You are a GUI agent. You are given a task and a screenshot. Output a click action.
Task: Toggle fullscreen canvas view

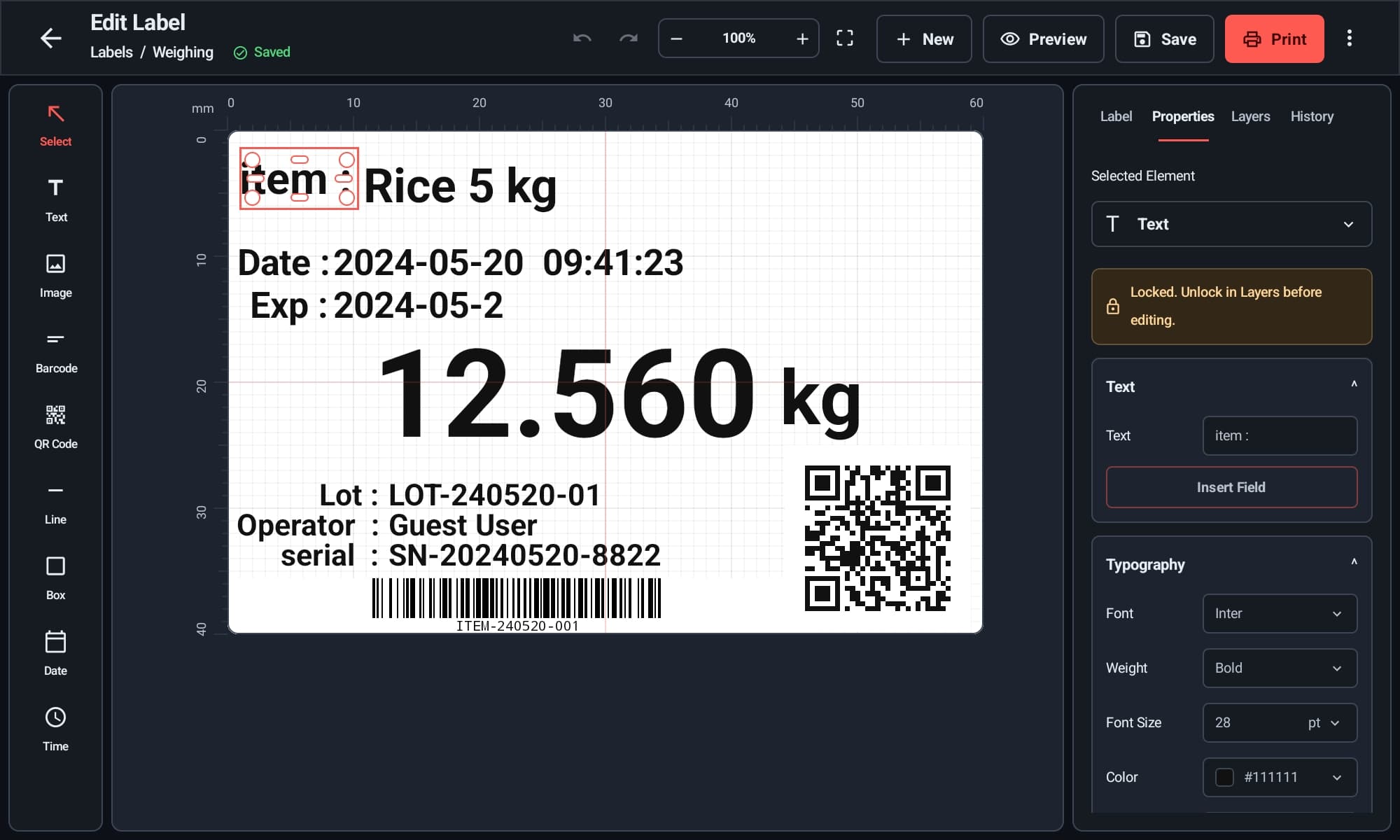(x=845, y=38)
